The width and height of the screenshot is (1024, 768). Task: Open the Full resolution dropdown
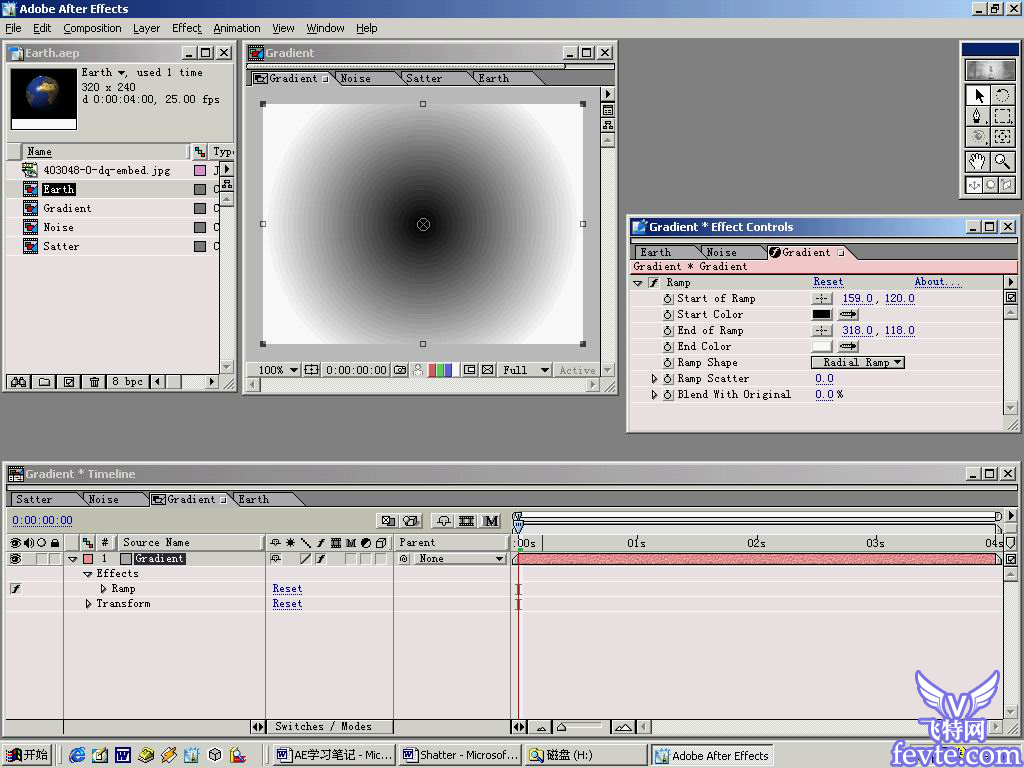(x=526, y=370)
